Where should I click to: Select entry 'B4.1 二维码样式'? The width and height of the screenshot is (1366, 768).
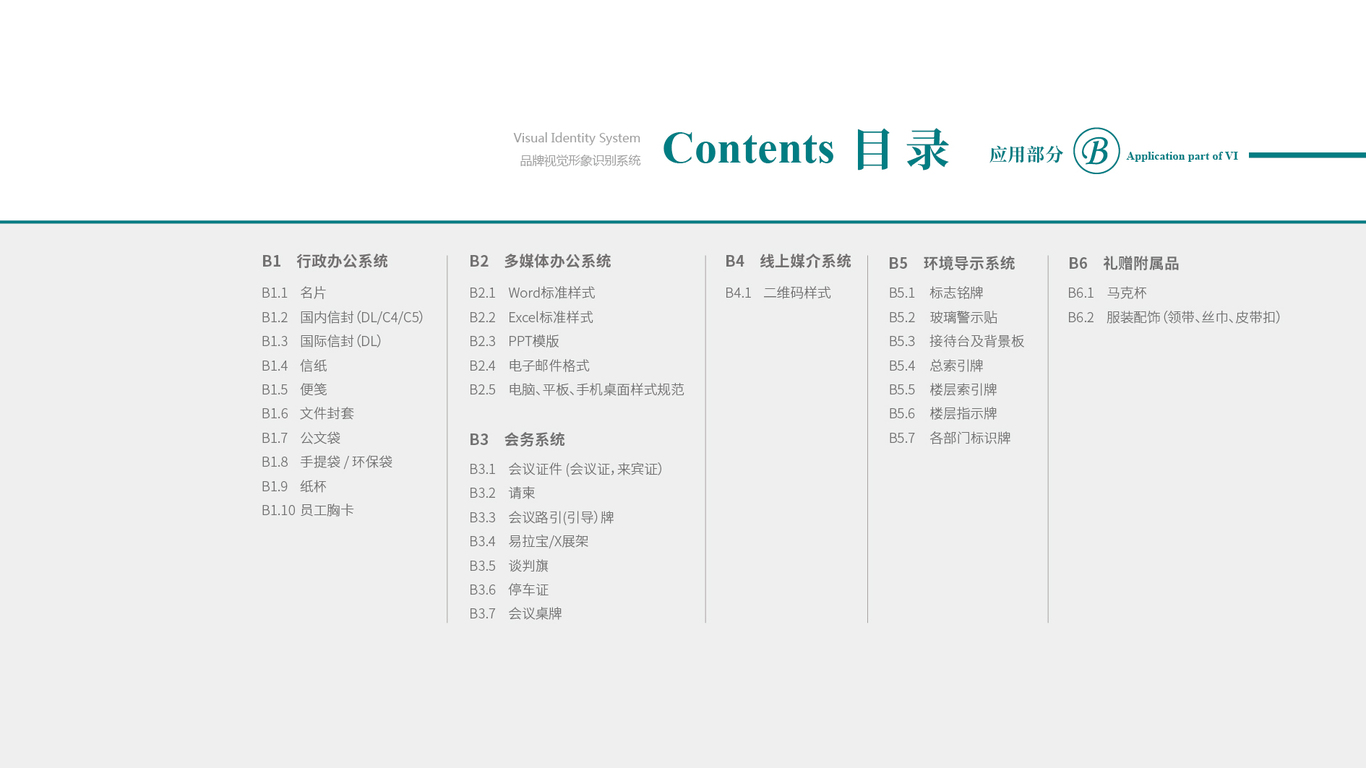pyautogui.click(x=778, y=293)
